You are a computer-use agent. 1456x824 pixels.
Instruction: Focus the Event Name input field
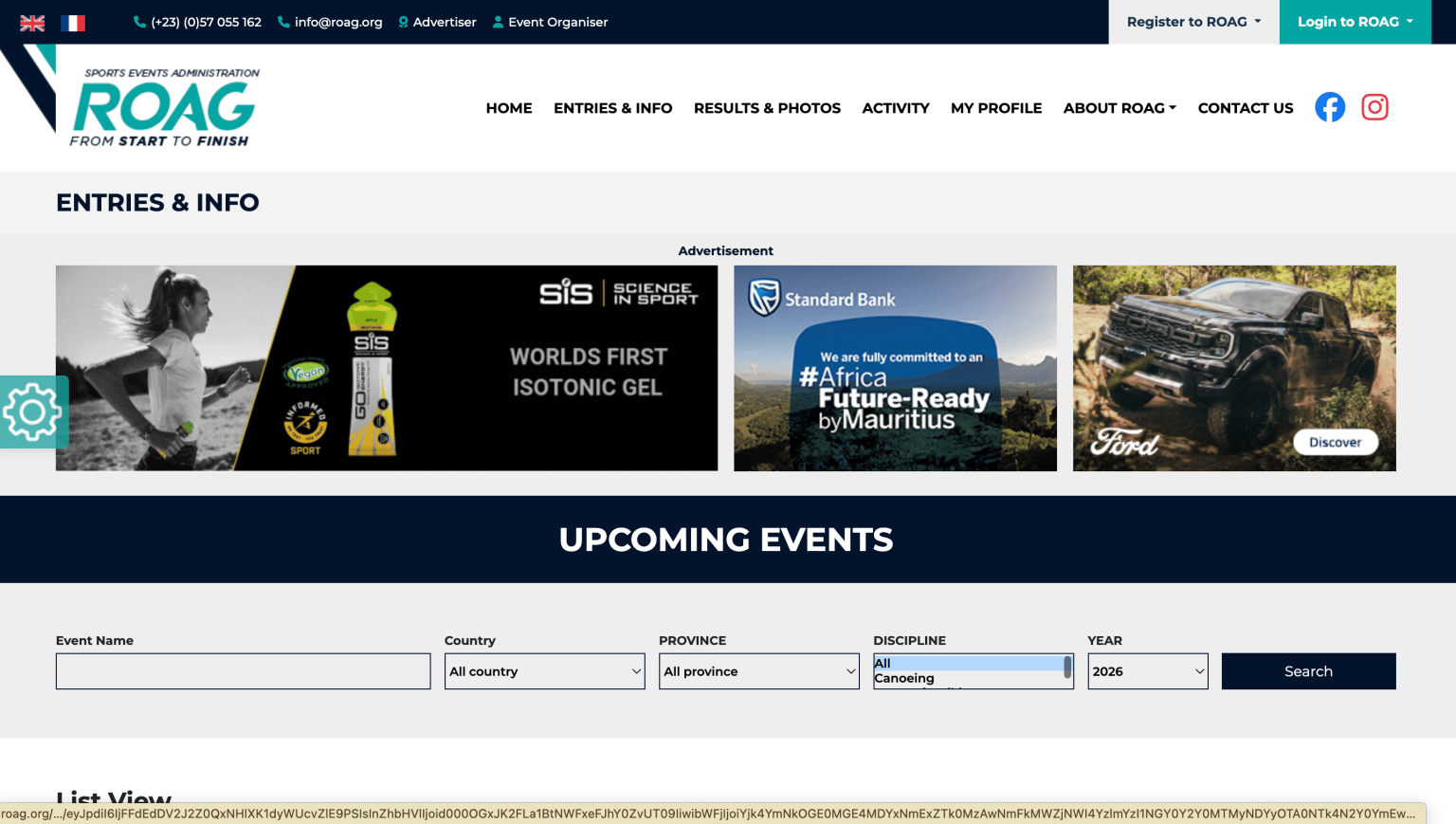[243, 671]
